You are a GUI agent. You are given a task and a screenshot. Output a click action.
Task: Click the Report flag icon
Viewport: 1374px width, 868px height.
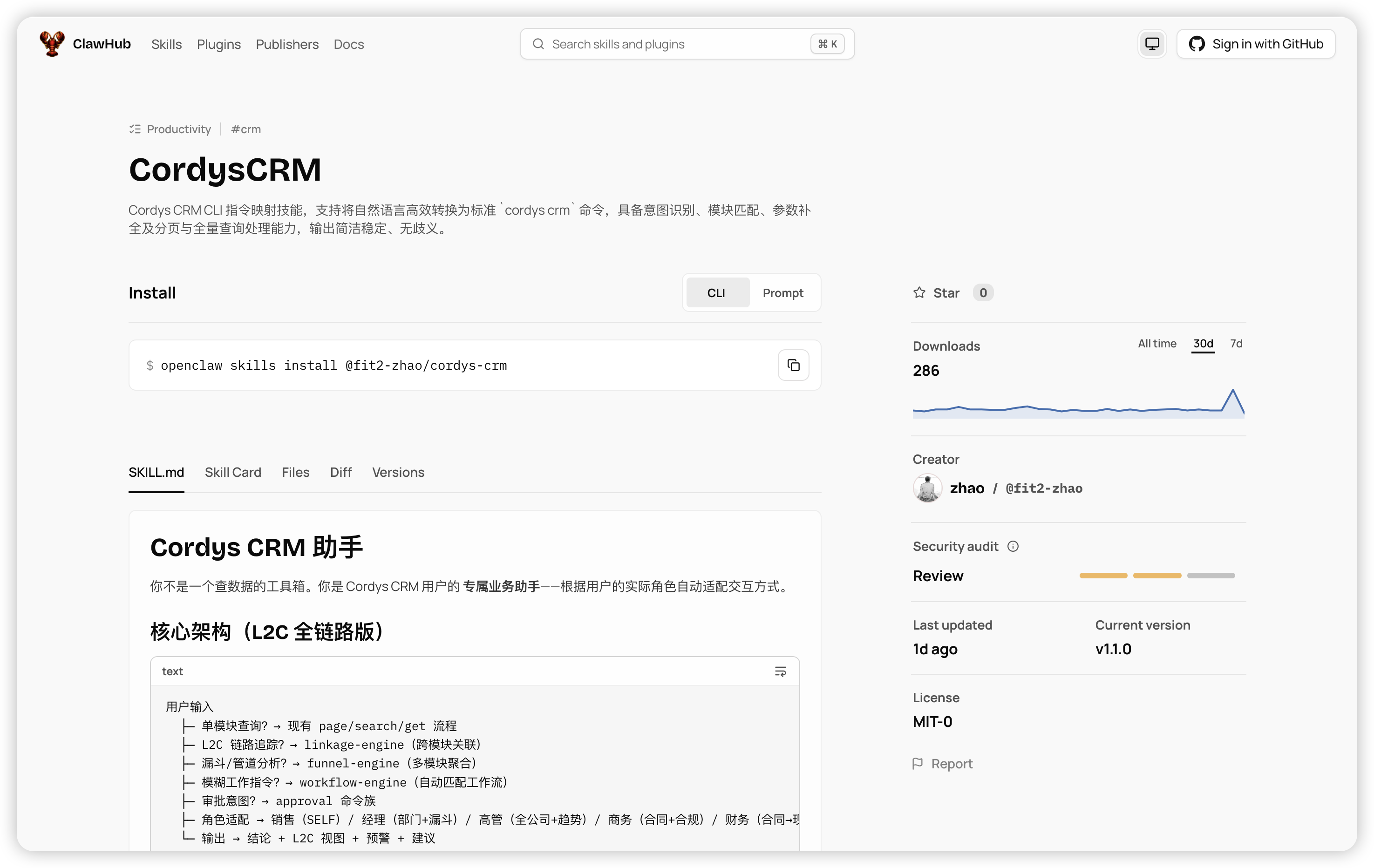point(918,763)
